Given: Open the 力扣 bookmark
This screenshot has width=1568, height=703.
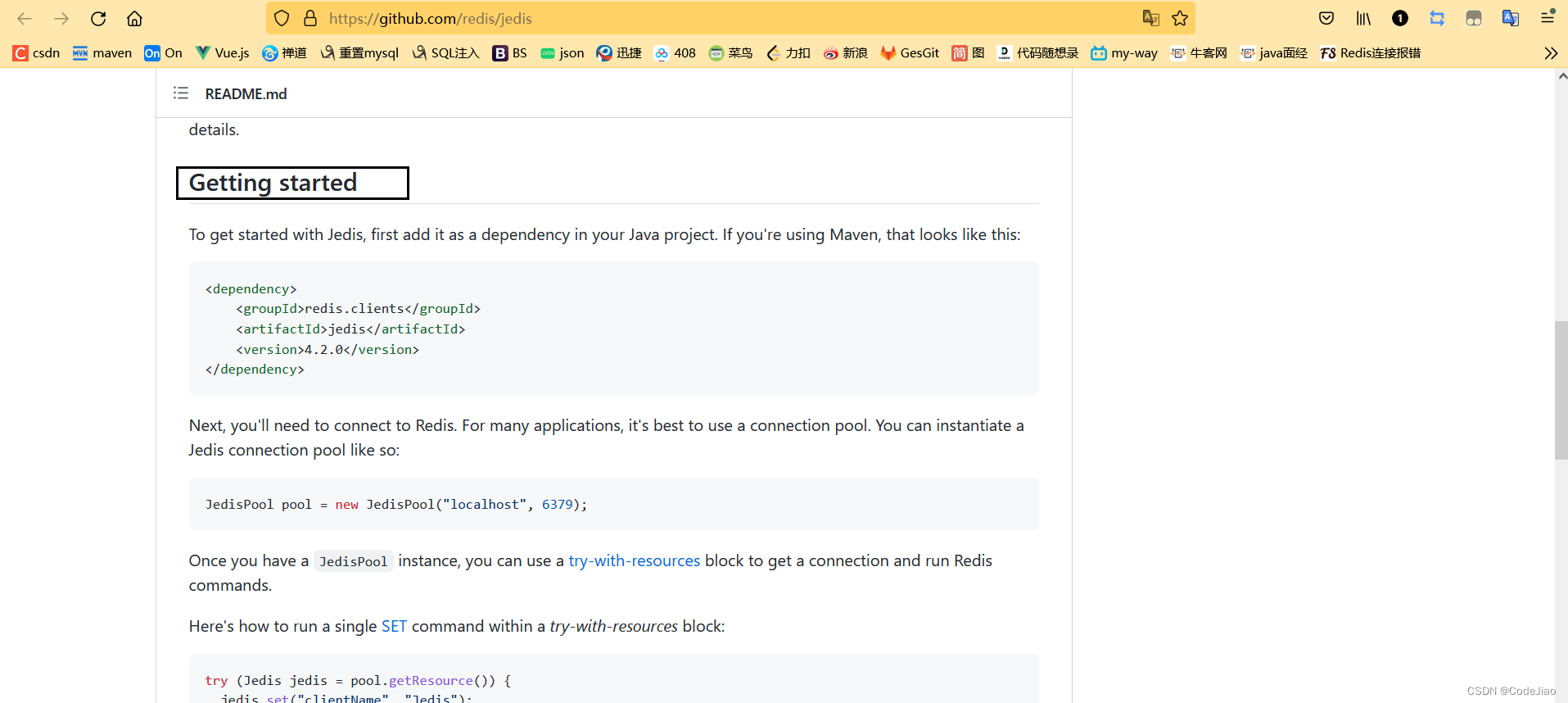Looking at the screenshot, I should tap(789, 53).
